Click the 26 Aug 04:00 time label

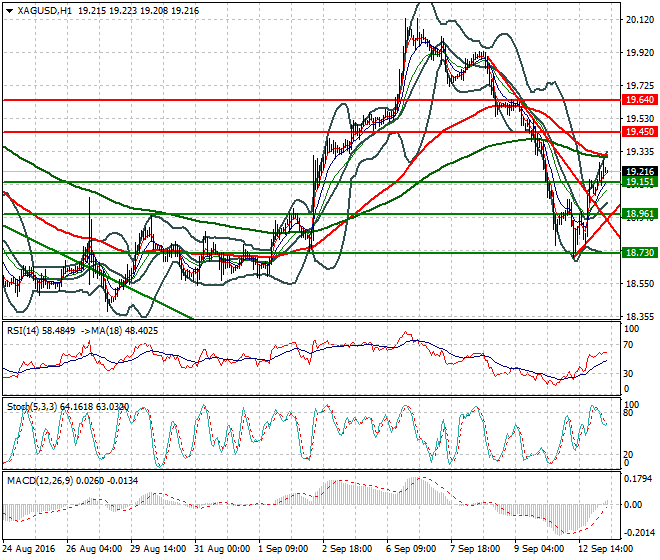[94, 549]
